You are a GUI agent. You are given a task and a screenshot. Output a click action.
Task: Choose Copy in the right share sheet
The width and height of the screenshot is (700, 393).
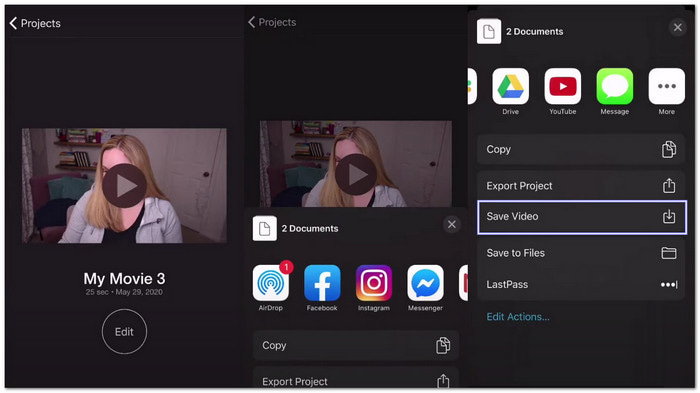coord(581,149)
